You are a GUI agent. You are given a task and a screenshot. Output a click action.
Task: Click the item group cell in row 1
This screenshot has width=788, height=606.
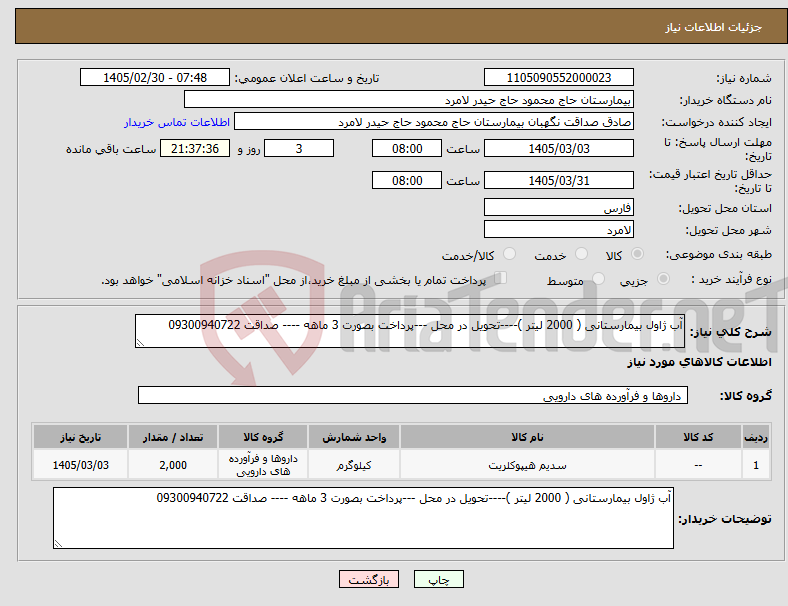pyautogui.click(x=263, y=465)
